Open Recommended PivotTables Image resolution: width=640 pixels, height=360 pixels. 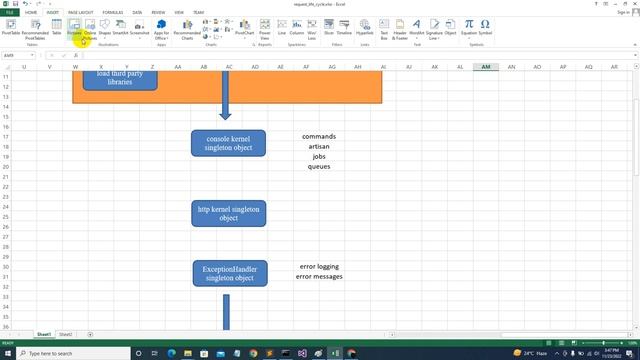(x=35, y=29)
